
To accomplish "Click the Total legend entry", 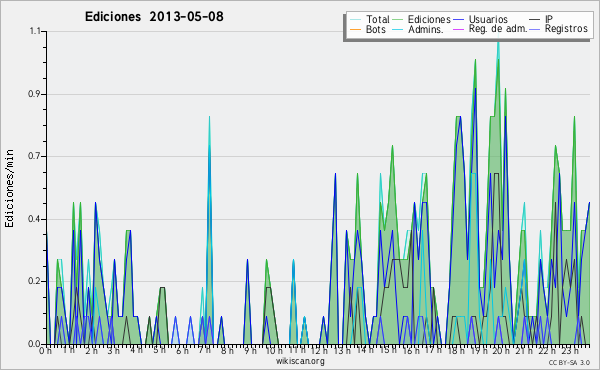I will [x=370, y=19].
